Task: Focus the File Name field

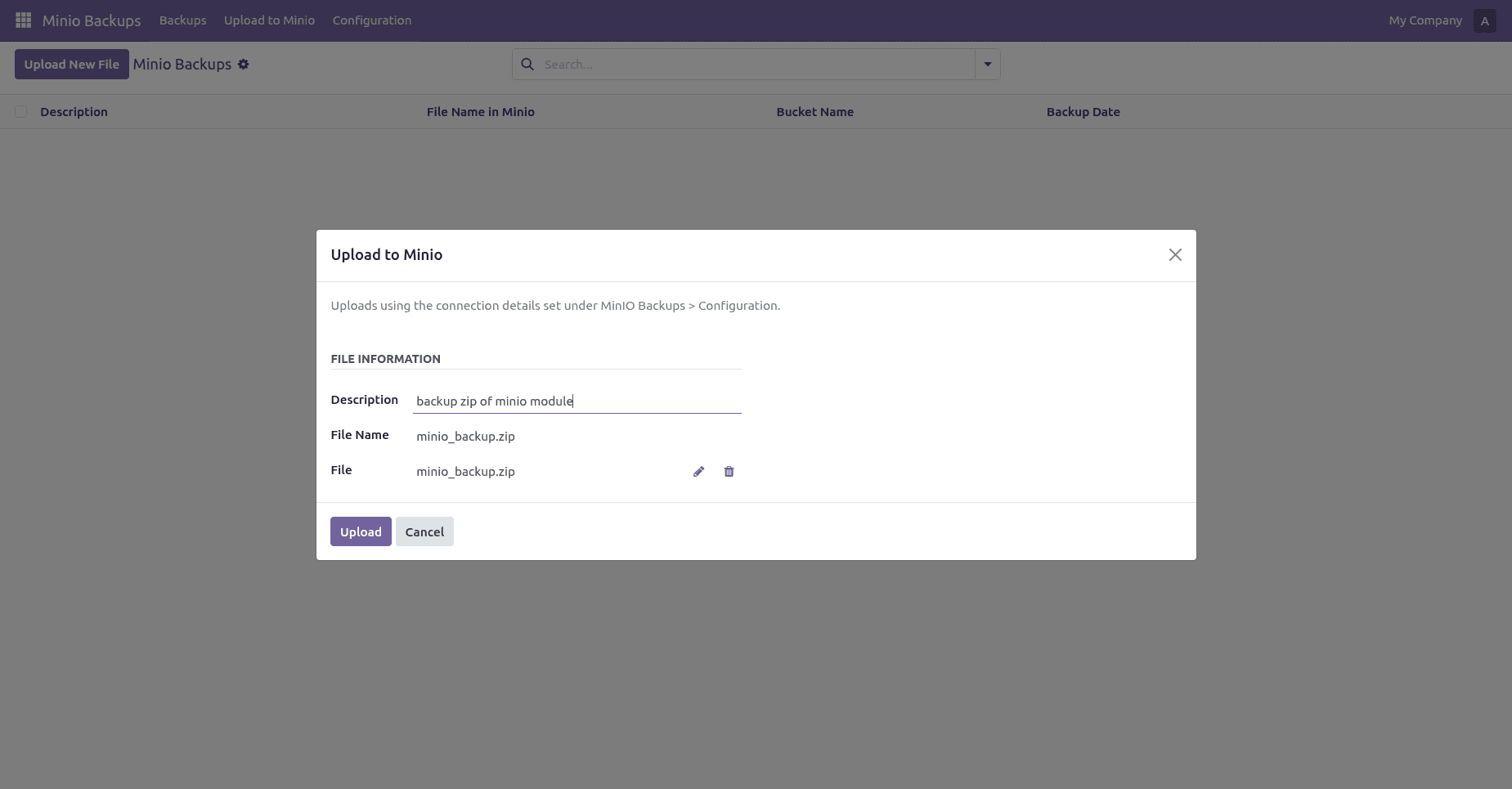Action: pyautogui.click(x=577, y=436)
